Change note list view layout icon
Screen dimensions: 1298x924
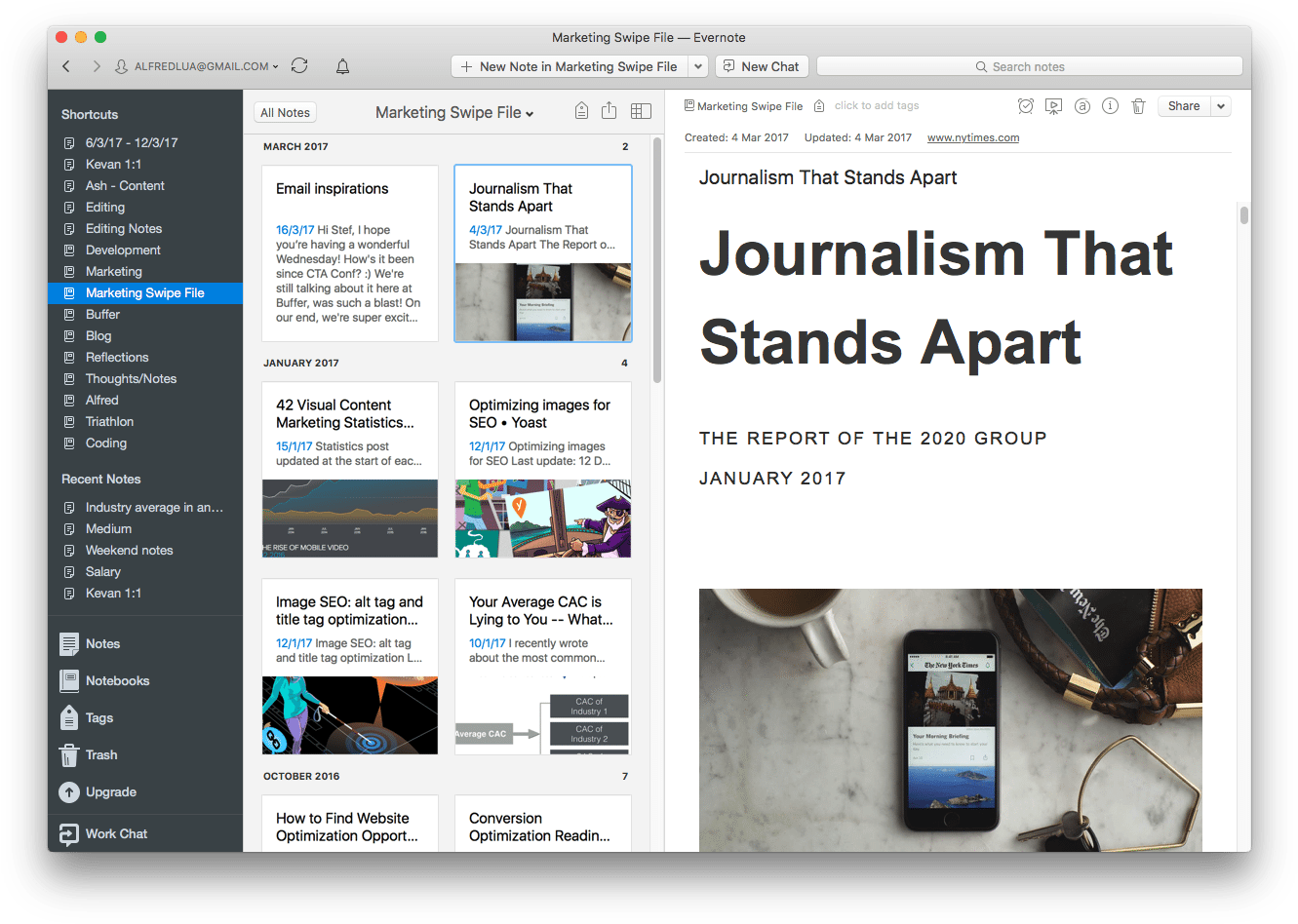coord(641,111)
